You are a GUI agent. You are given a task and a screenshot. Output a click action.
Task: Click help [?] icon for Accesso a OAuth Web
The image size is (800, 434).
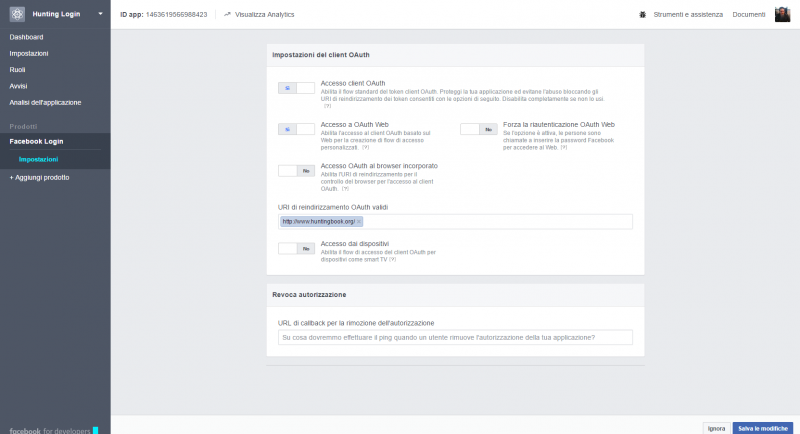(365, 147)
